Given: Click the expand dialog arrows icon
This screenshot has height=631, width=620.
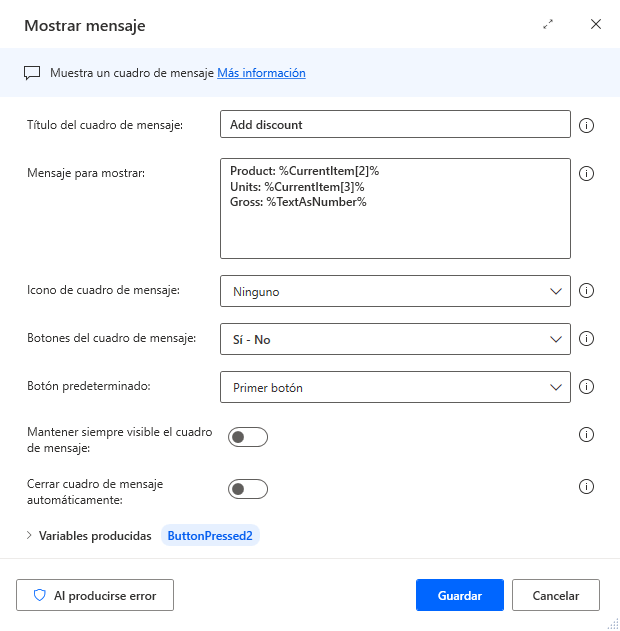Looking at the screenshot, I should 548,25.
